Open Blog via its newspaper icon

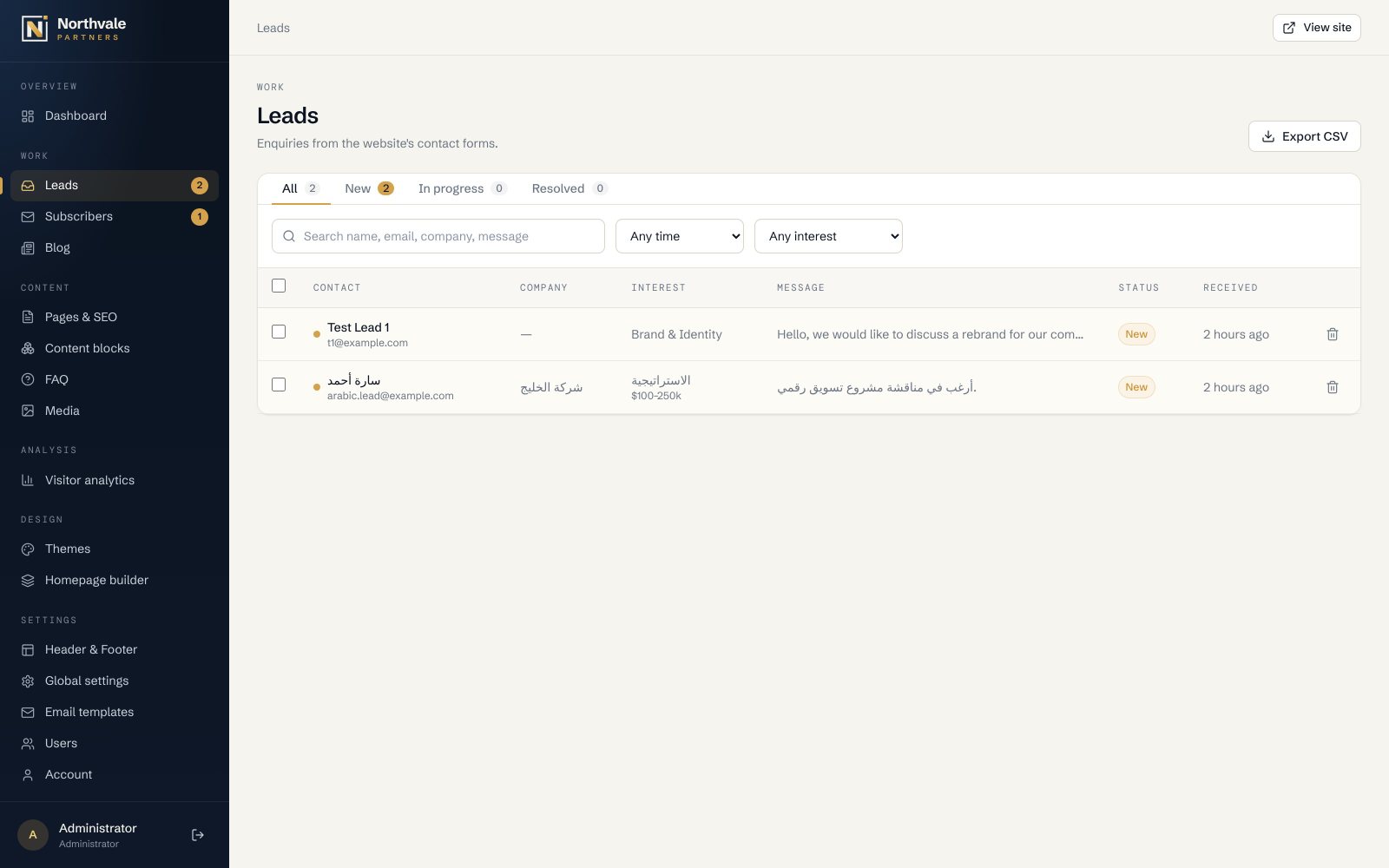28,248
